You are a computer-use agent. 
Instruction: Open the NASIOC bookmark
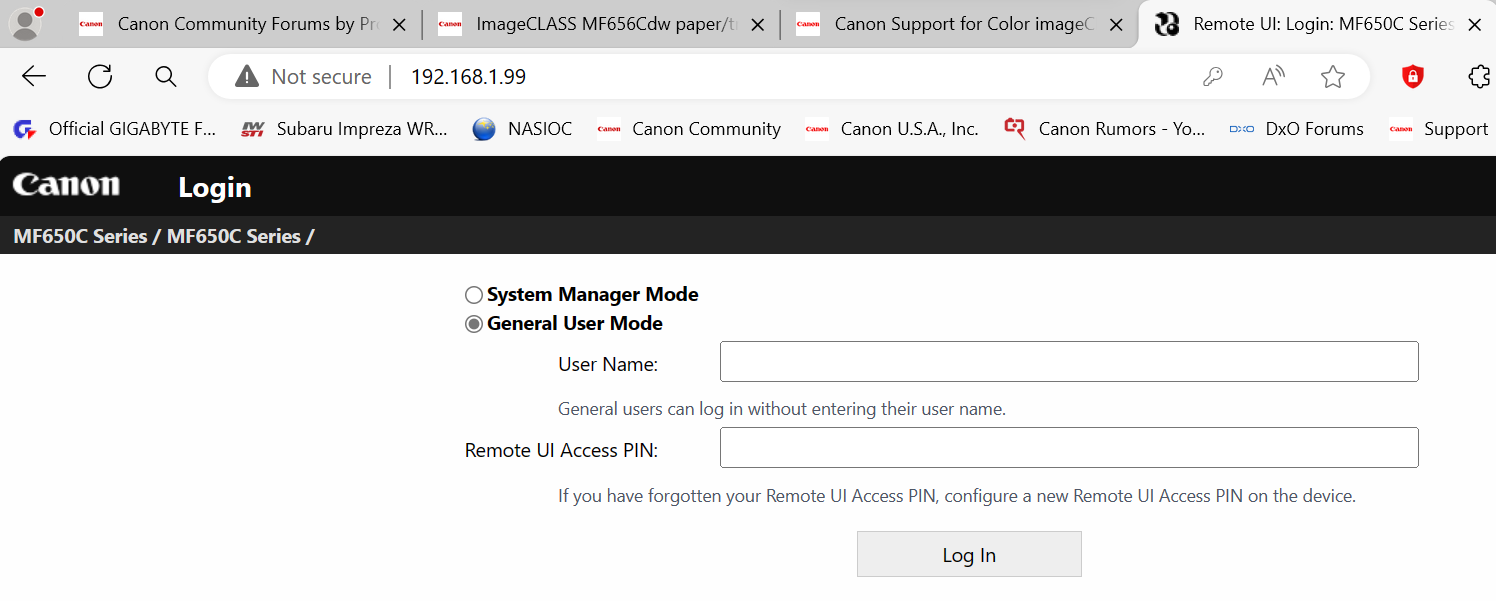(x=522, y=129)
